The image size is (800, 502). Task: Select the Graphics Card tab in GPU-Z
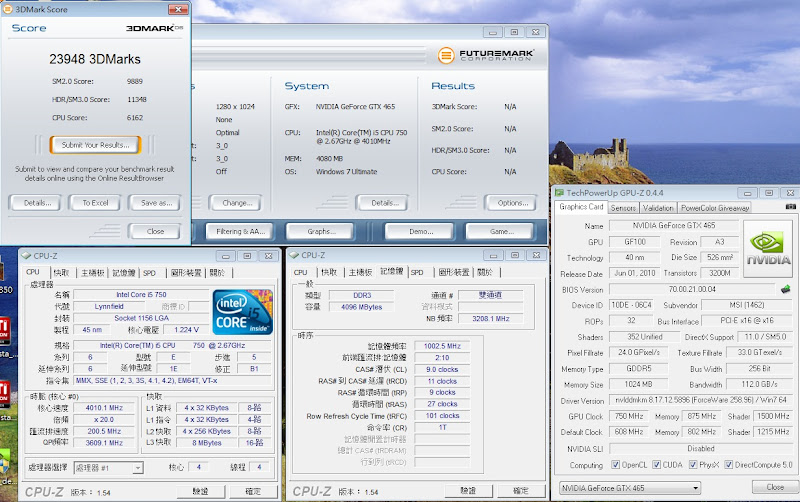pyautogui.click(x=581, y=207)
